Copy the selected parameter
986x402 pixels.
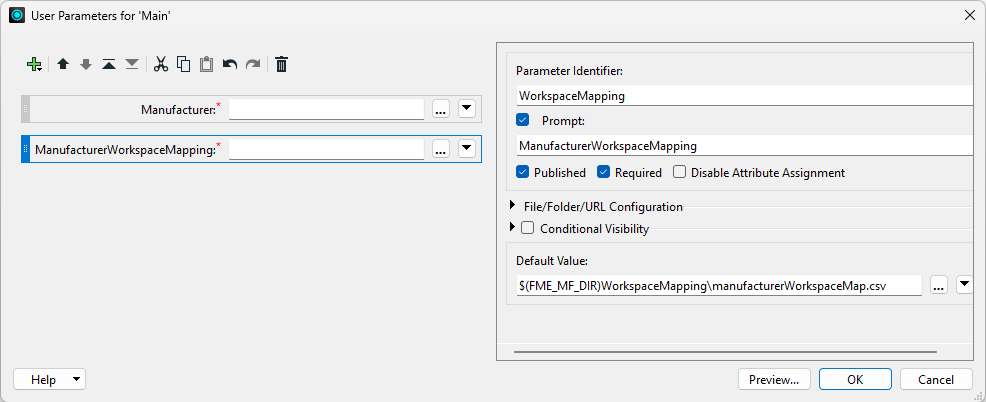tap(183, 64)
